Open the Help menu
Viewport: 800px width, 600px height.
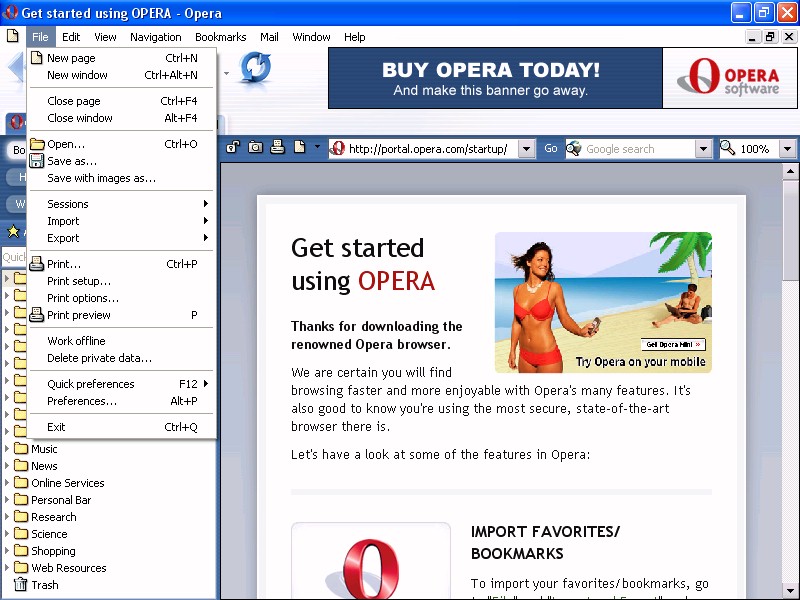coord(355,37)
